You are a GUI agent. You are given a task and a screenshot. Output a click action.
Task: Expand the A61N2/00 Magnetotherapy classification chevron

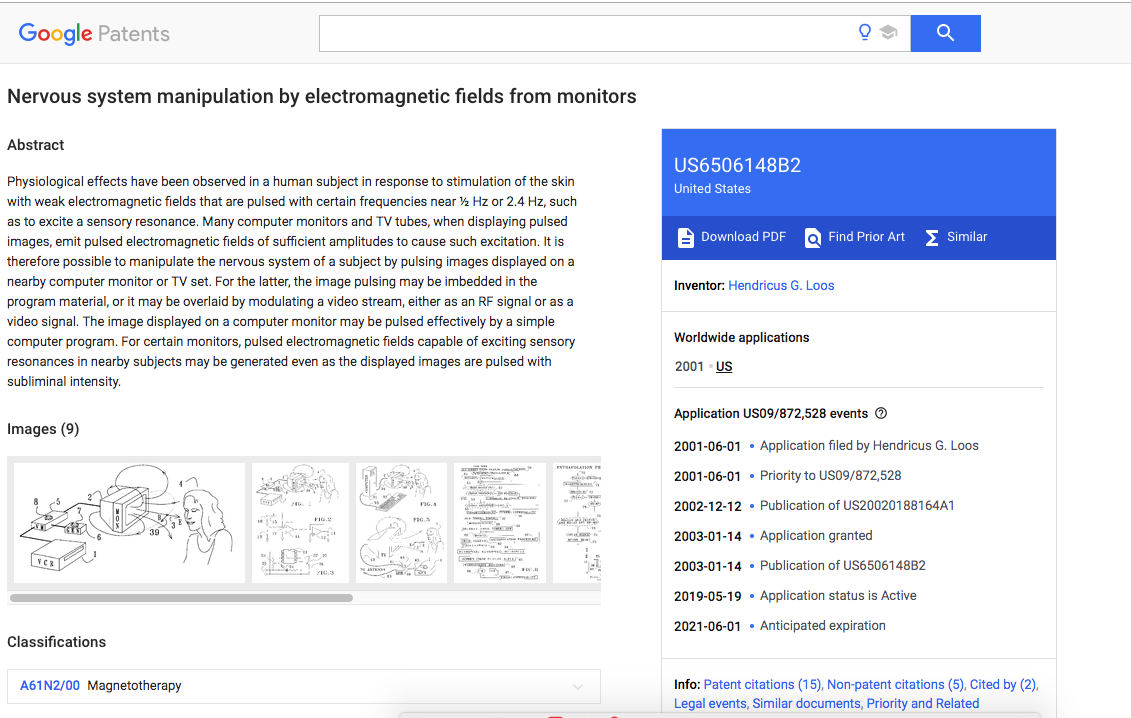(x=578, y=686)
